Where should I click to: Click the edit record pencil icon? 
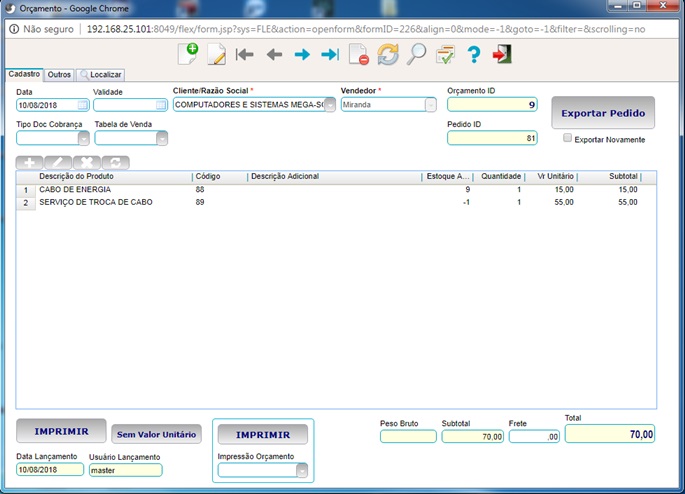pyautogui.click(x=217, y=54)
